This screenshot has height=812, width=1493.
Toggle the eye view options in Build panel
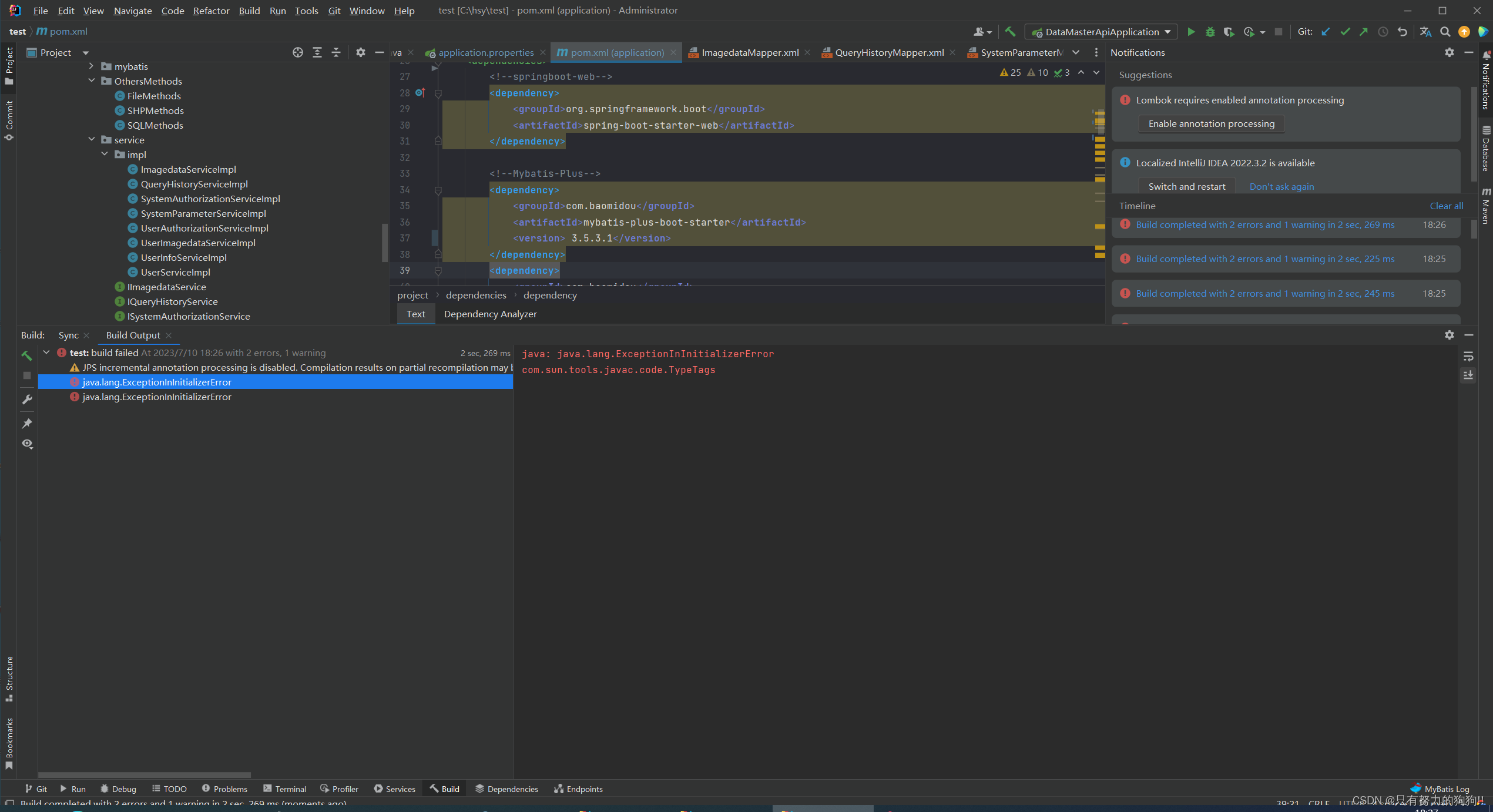coord(27,444)
